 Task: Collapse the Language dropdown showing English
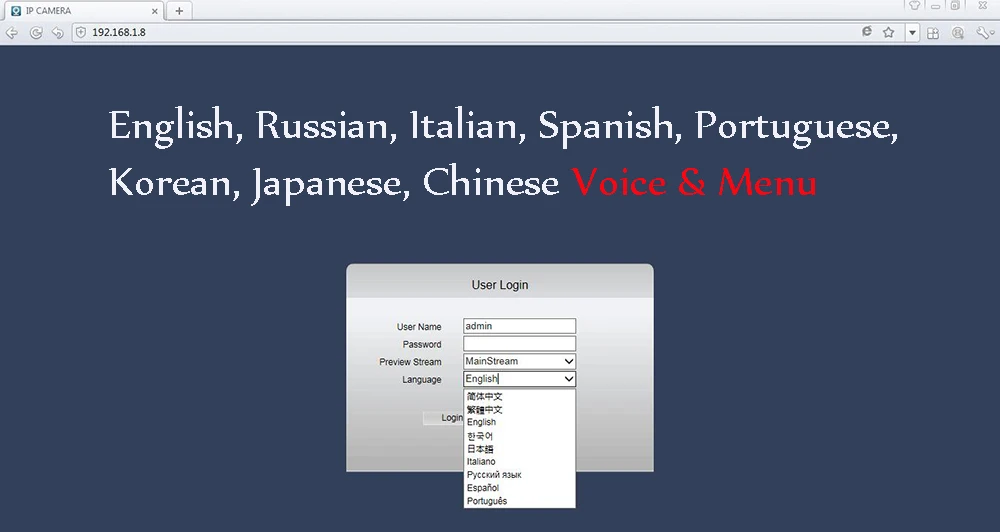519,379
